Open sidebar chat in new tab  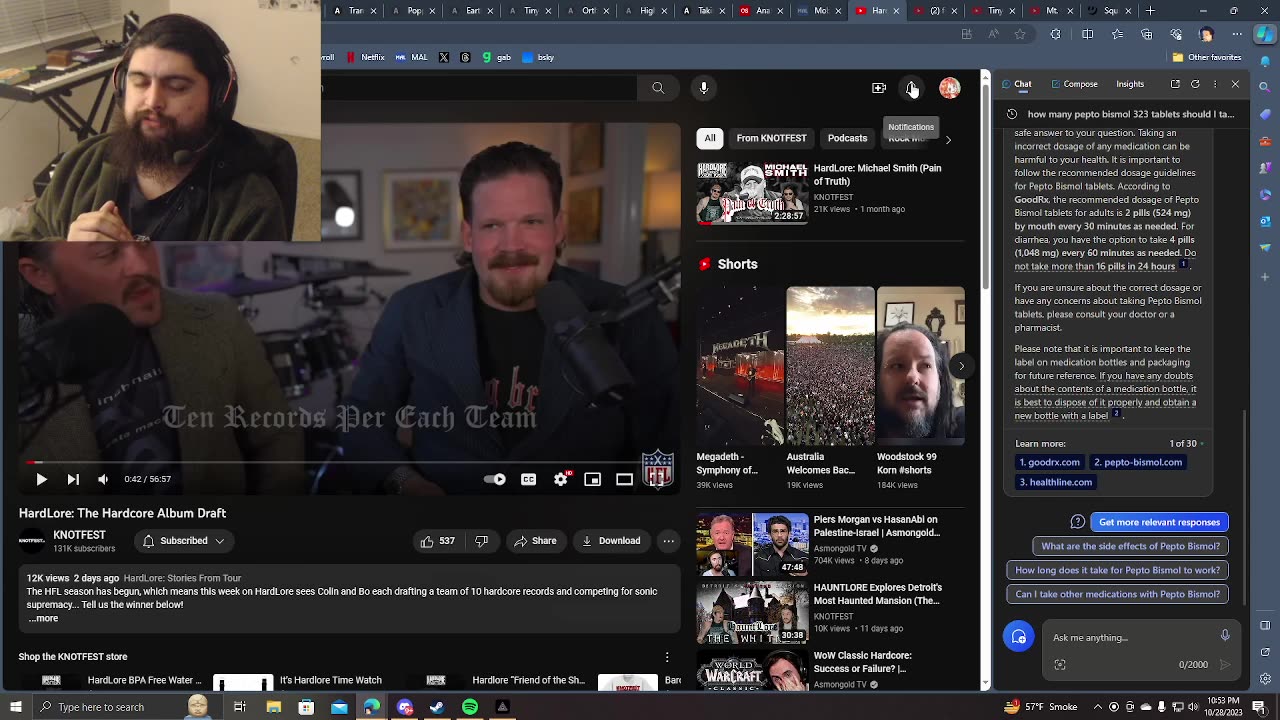[1175, 84]
